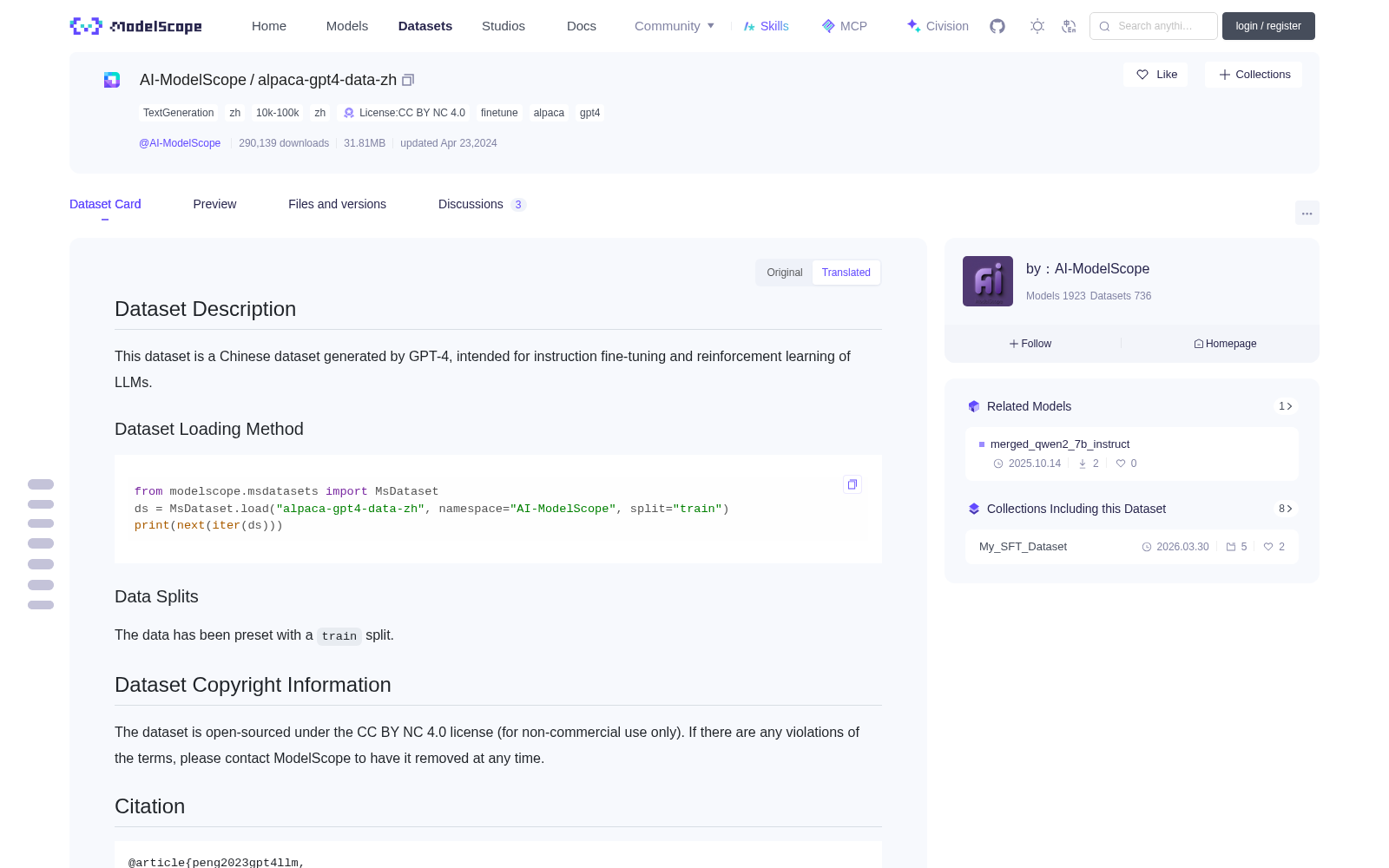Open the Civision page
Viewport: 1389px width, 868px height.
pyautogui.click(x=938, y=26)
